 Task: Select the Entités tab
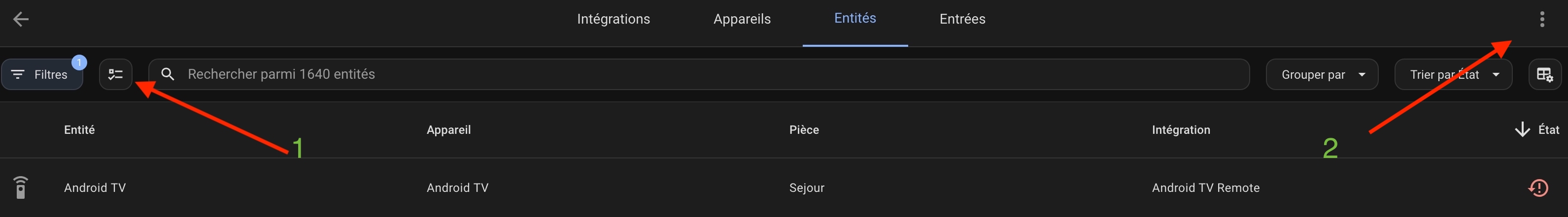click(854, 18)
